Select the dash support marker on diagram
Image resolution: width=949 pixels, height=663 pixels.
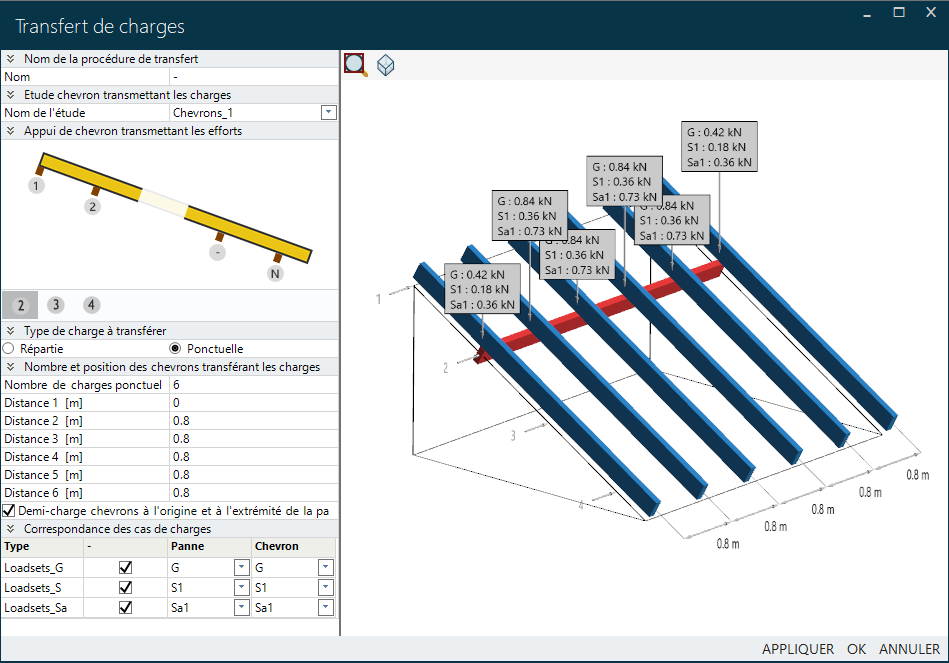[x=217, y=252]
